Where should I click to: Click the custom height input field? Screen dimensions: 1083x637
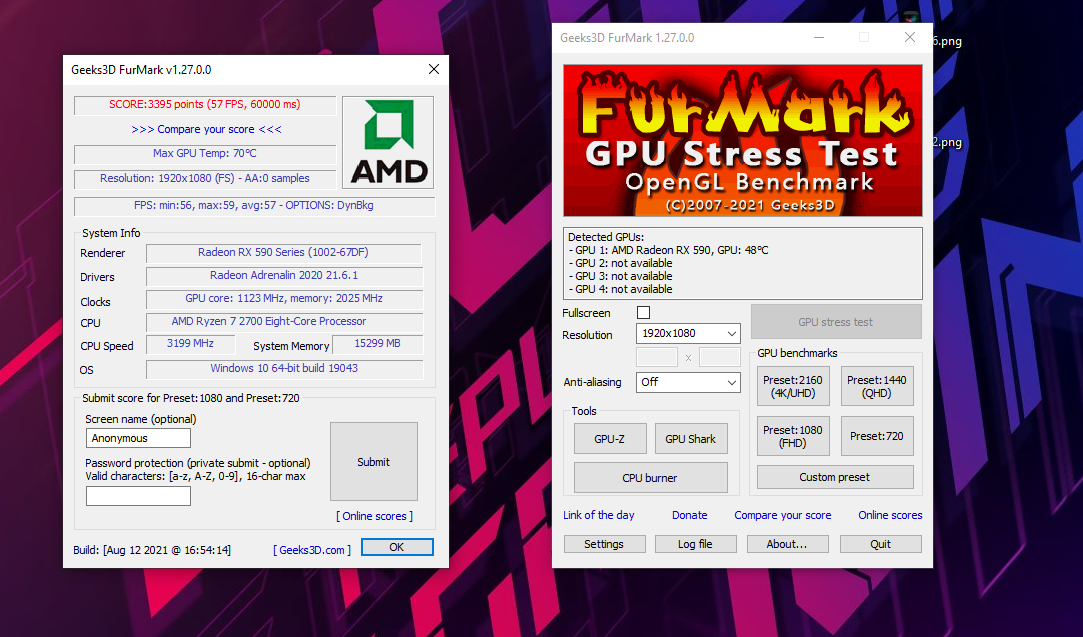[x=720, y=357]
